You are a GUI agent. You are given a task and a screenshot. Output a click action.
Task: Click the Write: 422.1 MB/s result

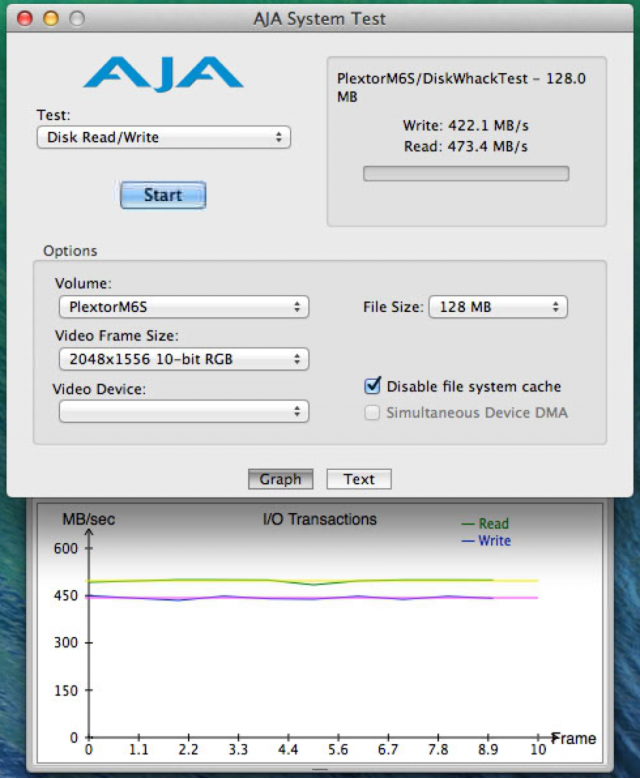coord(466,125)
